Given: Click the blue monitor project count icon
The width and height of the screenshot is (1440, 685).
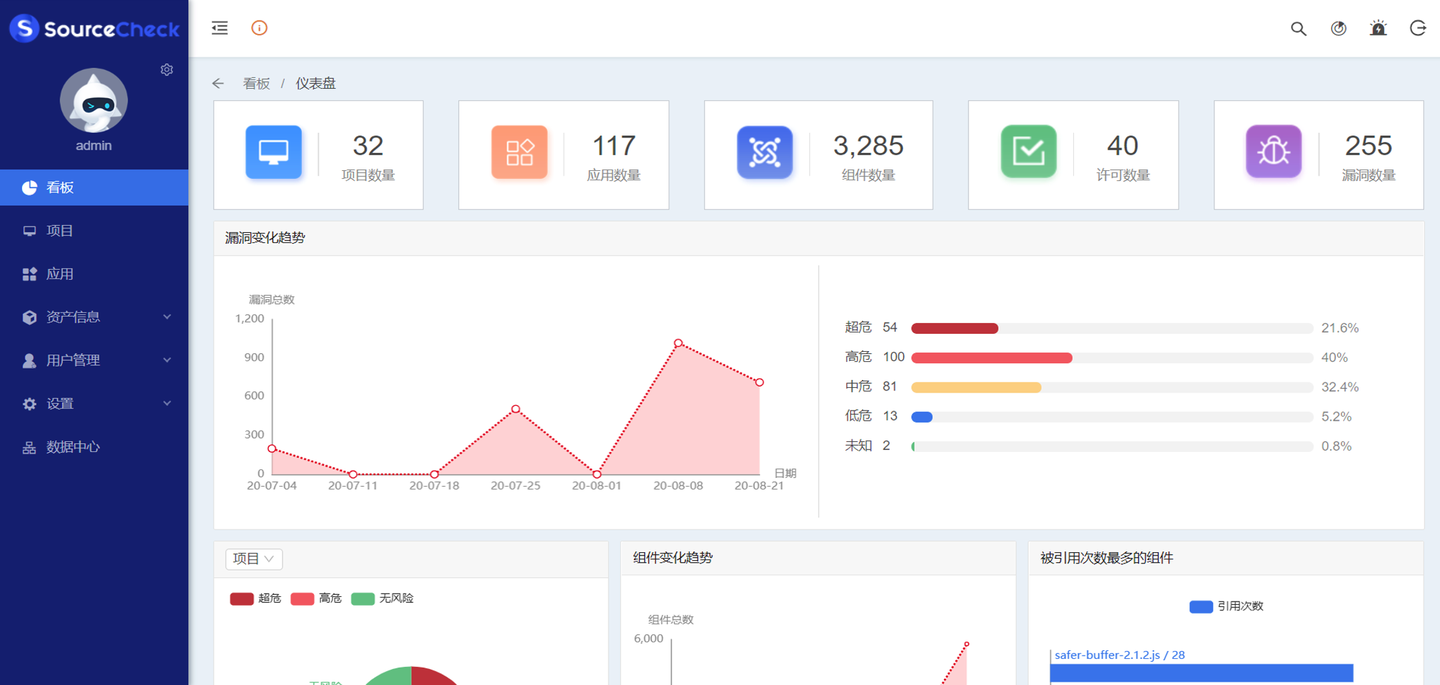Looking at the screenshot, I should (x=273, y=152).
